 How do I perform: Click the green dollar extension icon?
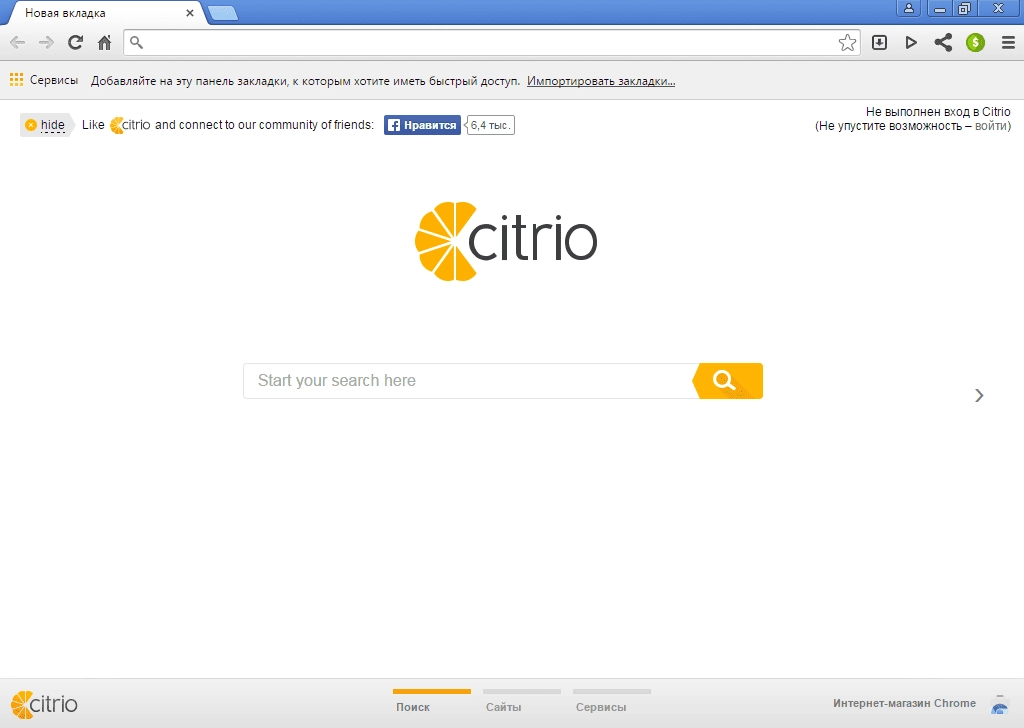tap(975, 43)
